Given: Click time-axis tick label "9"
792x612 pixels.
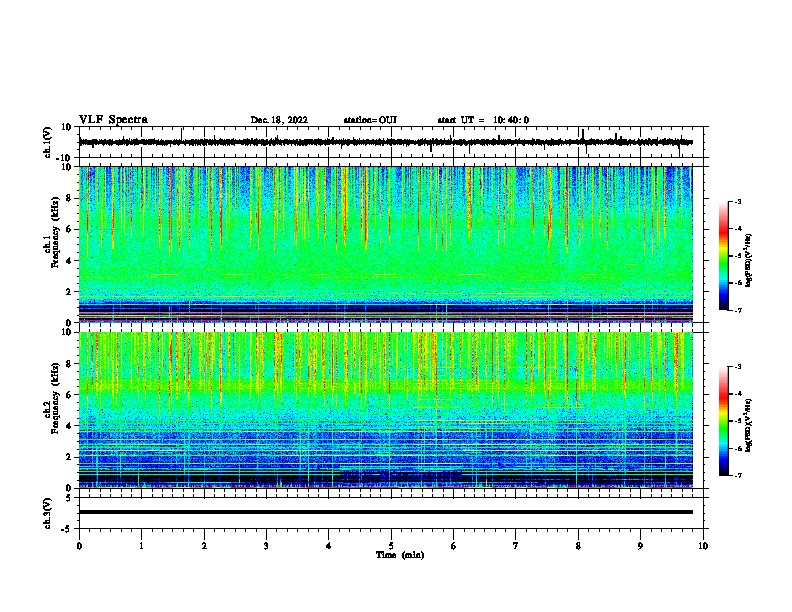Looking at the screenshot, I should 640,546.
